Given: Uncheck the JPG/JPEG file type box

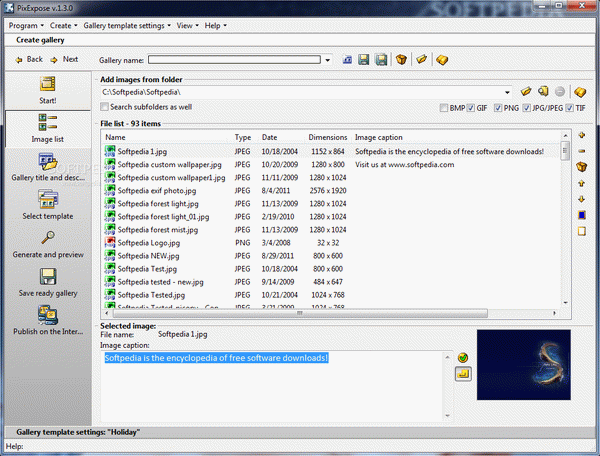Looking at the screenshot, I should (527, 108).
